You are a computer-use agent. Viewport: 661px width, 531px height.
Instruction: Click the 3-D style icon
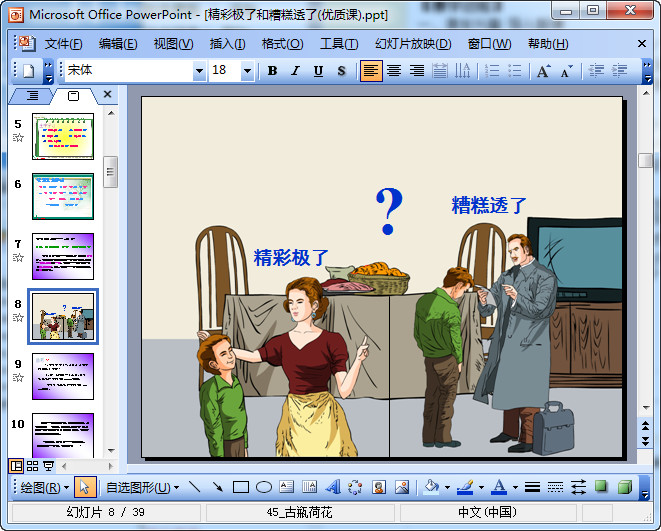(624, 488)
